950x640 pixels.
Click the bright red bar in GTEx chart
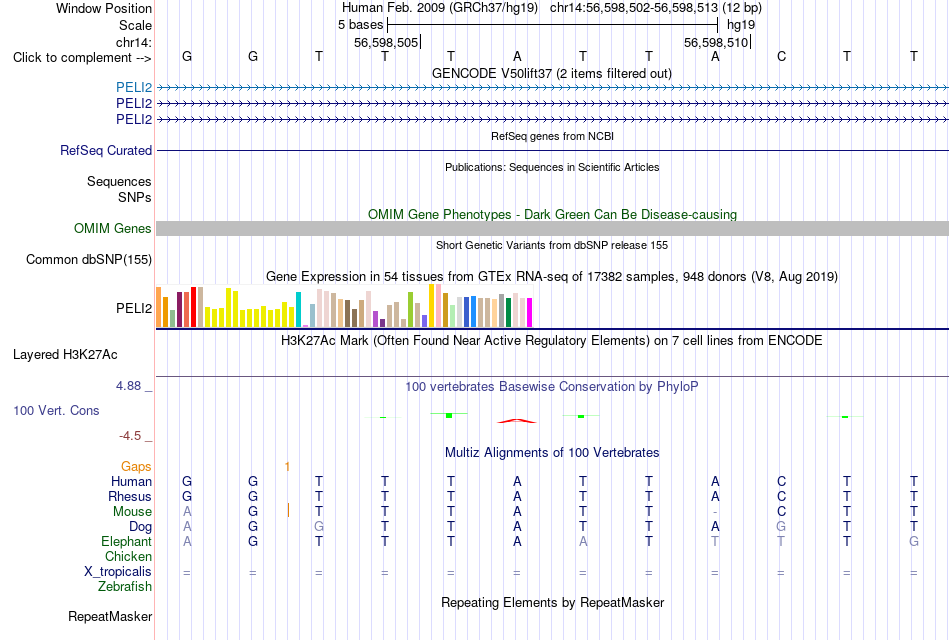(x=193, y=307)
